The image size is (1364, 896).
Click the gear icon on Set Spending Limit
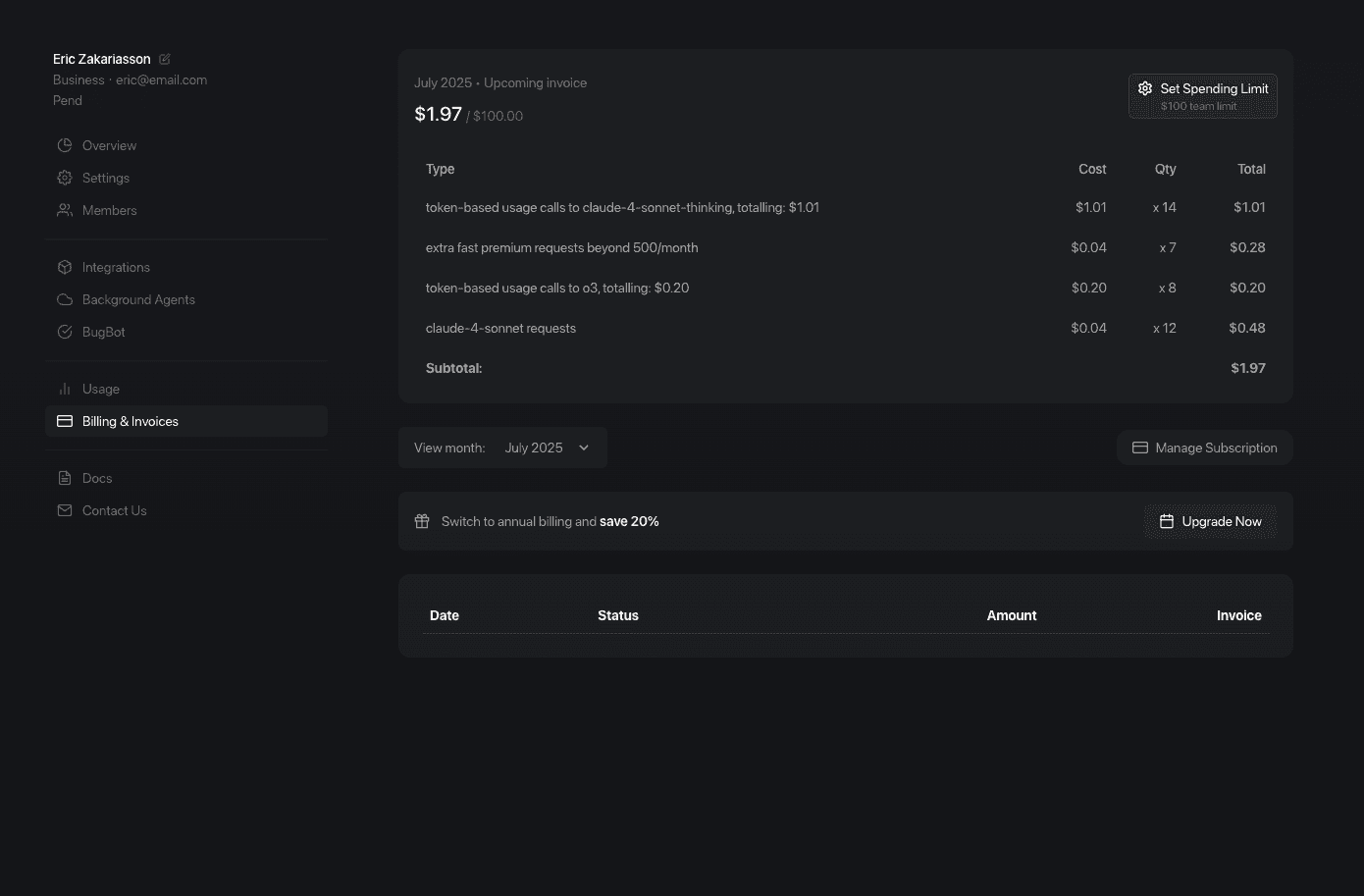point(1145,88)
